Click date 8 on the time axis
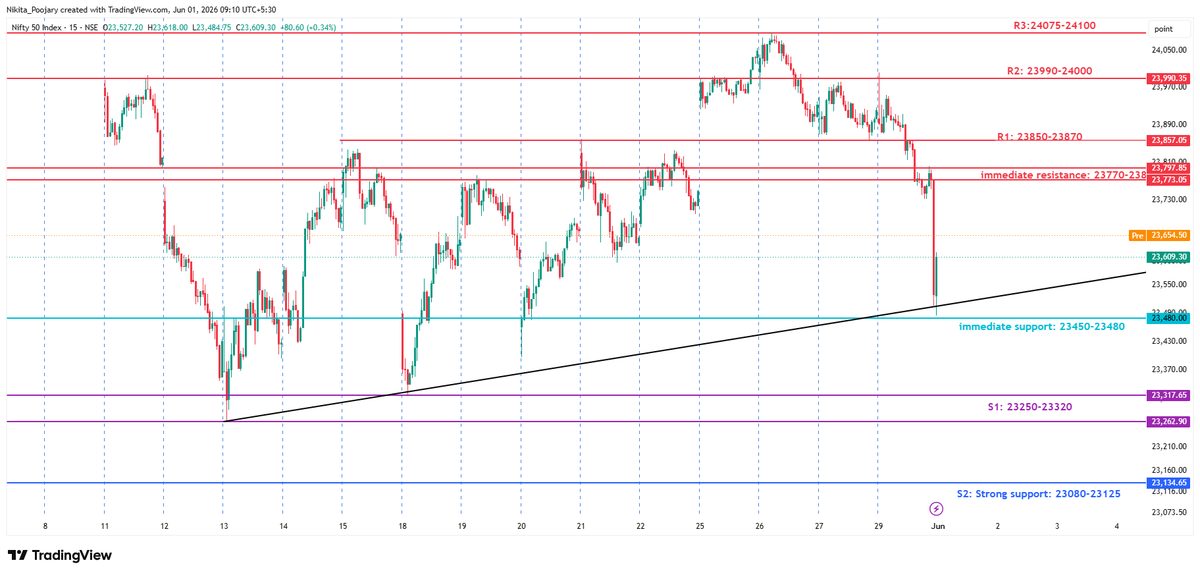 [x=45, y=525]
